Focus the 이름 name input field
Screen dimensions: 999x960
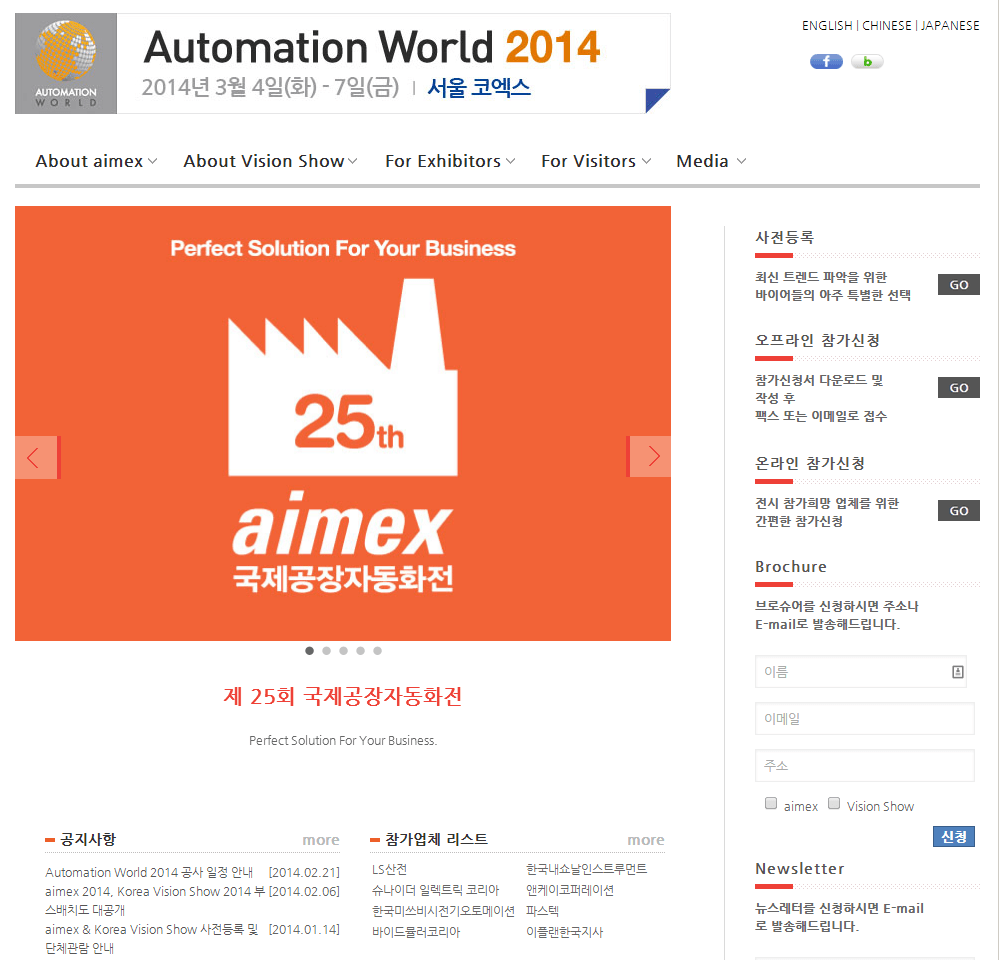860,671
